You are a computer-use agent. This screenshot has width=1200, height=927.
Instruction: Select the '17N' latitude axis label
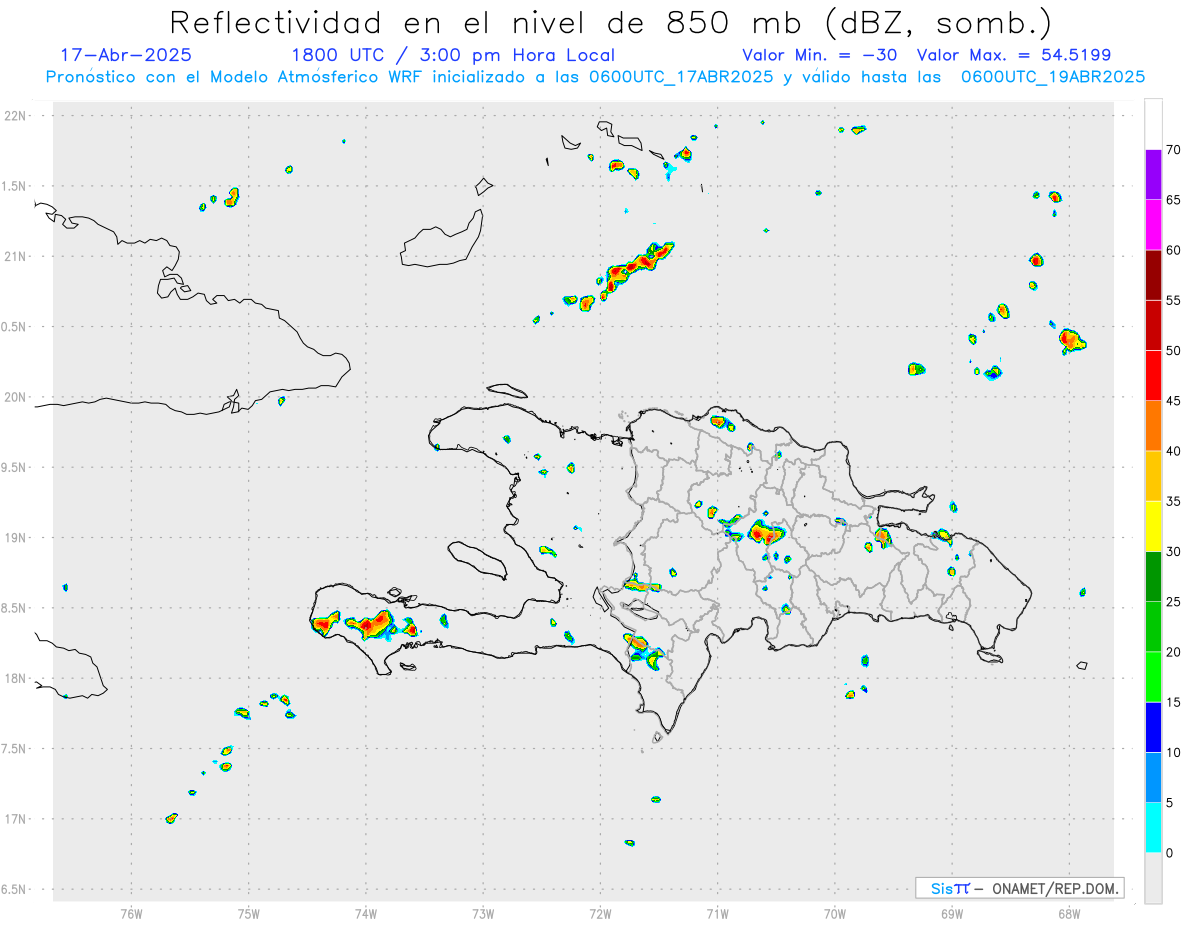pyautogui.click(x=17, y=819)
